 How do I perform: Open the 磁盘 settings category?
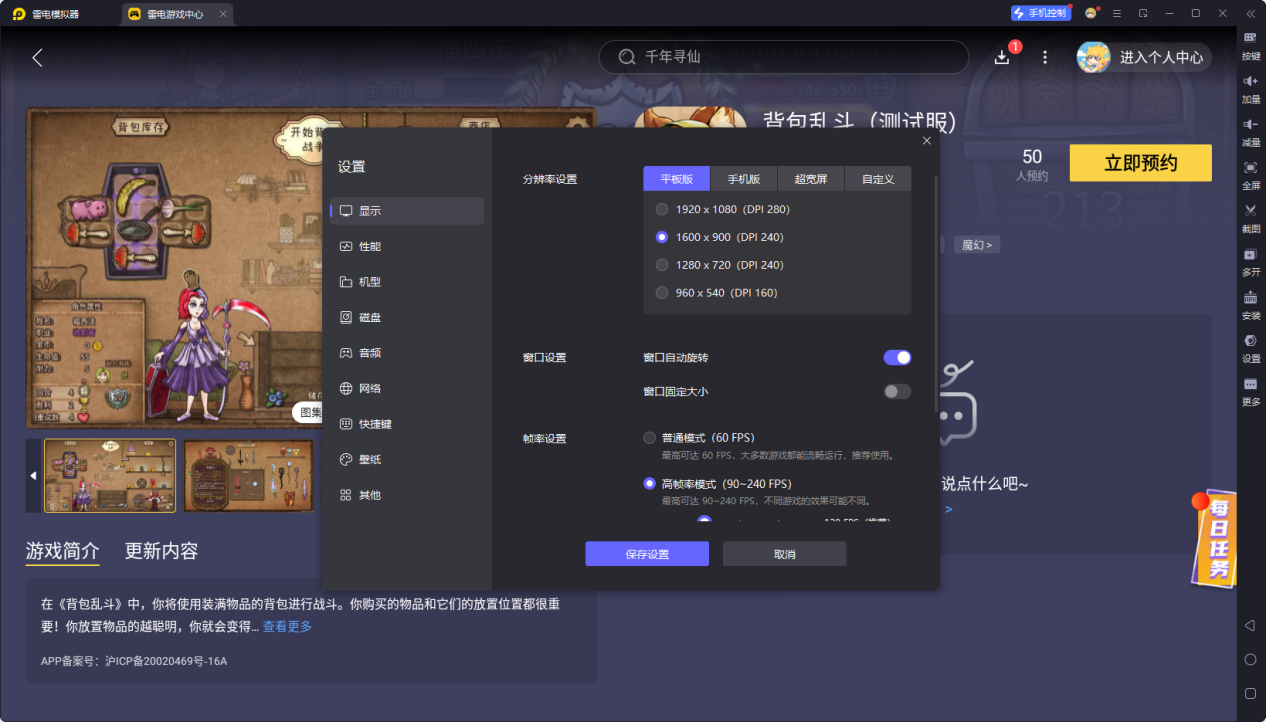click(x=407, y=317)
